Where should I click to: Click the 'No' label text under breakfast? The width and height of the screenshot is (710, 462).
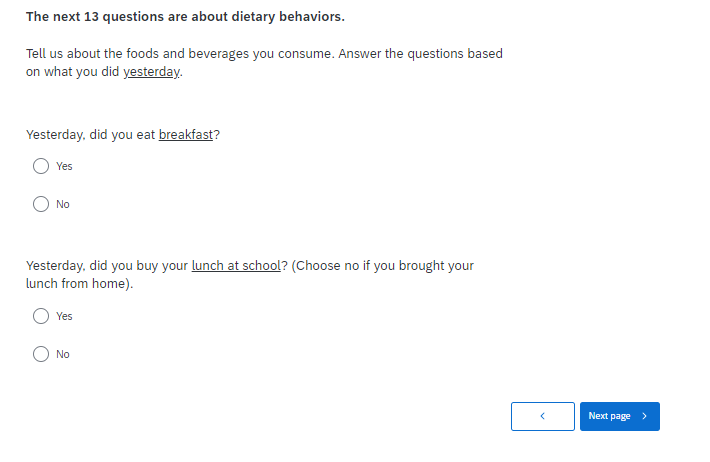pos(63,204)
